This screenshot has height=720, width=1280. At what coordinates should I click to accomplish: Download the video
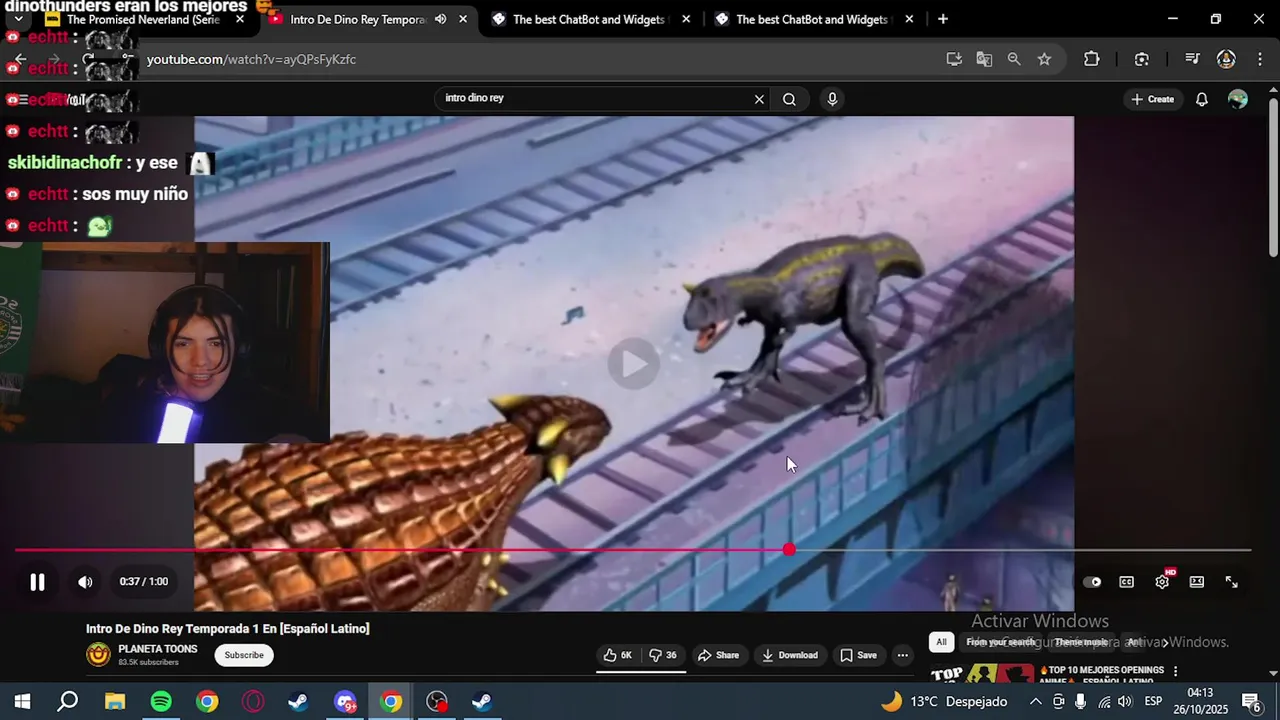point(789,655)
